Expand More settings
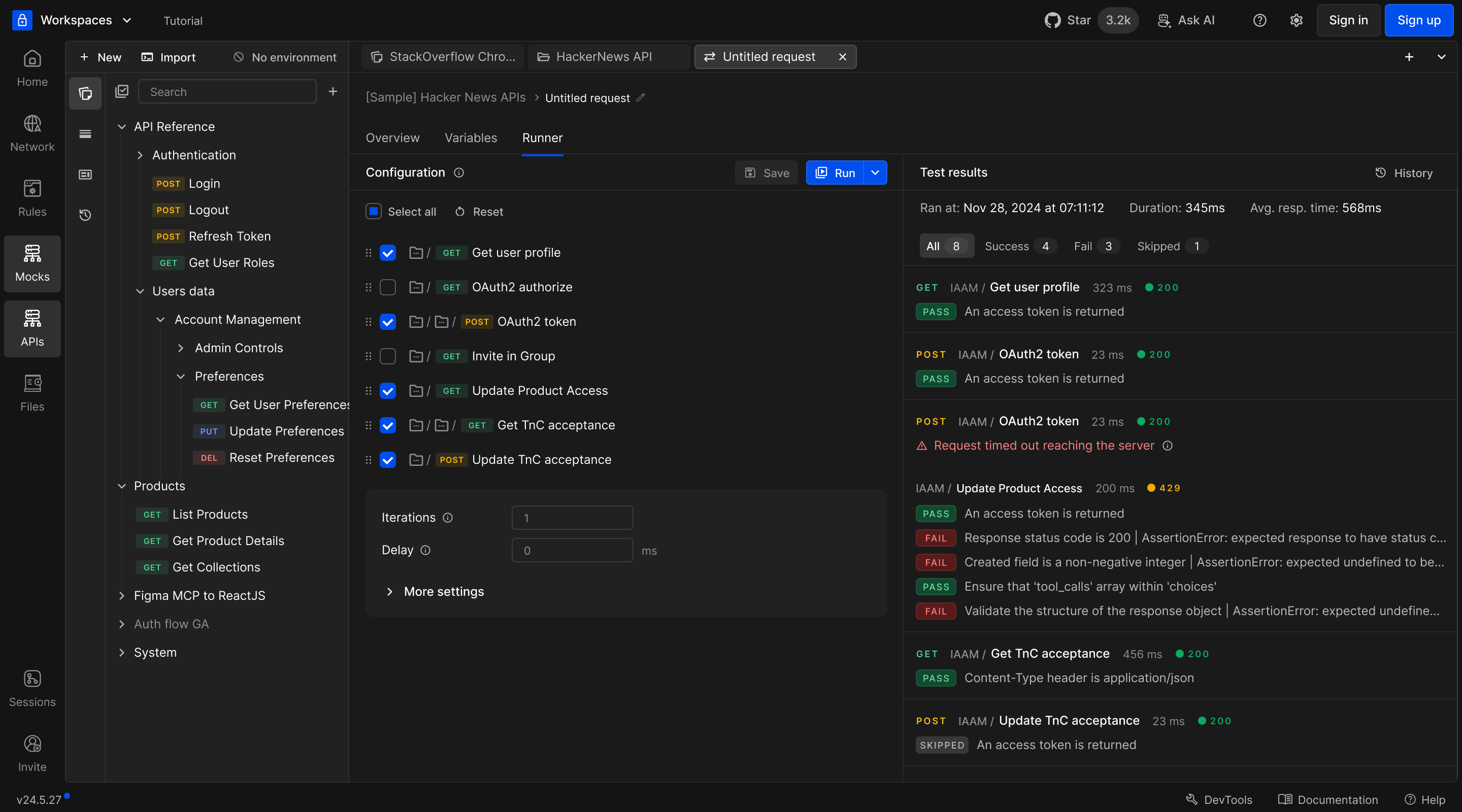Screen dimensions: 1462x812 [436, 591]
